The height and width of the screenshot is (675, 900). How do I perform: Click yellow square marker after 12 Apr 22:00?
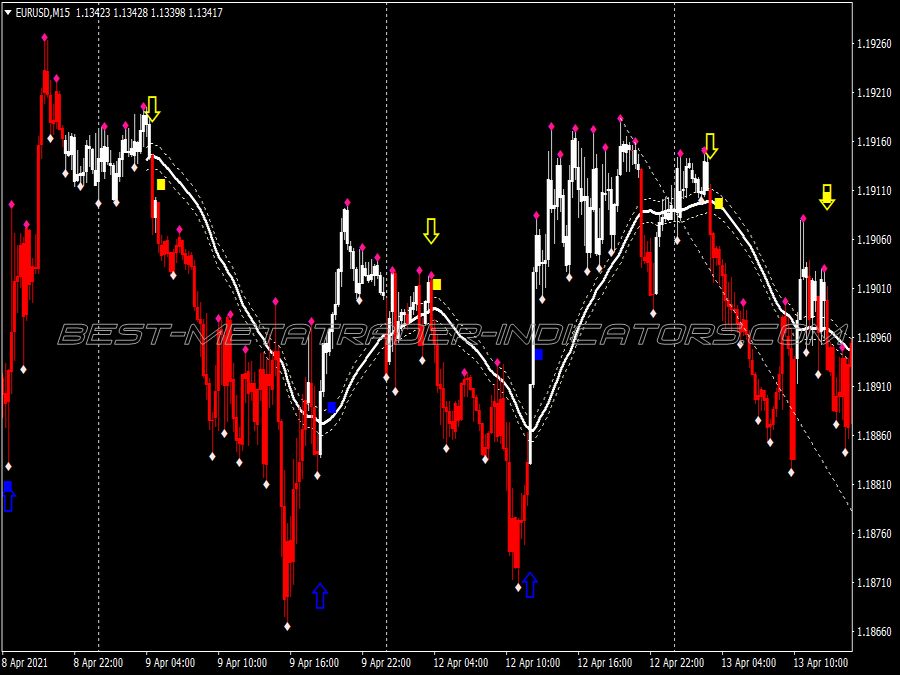coord(719,203)
